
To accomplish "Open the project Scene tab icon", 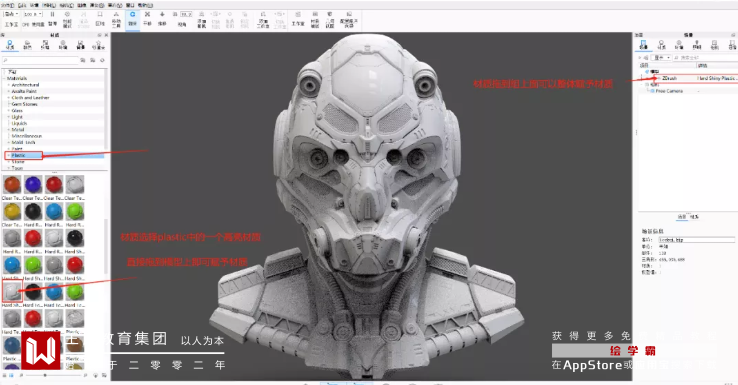I will pos(643,45).
